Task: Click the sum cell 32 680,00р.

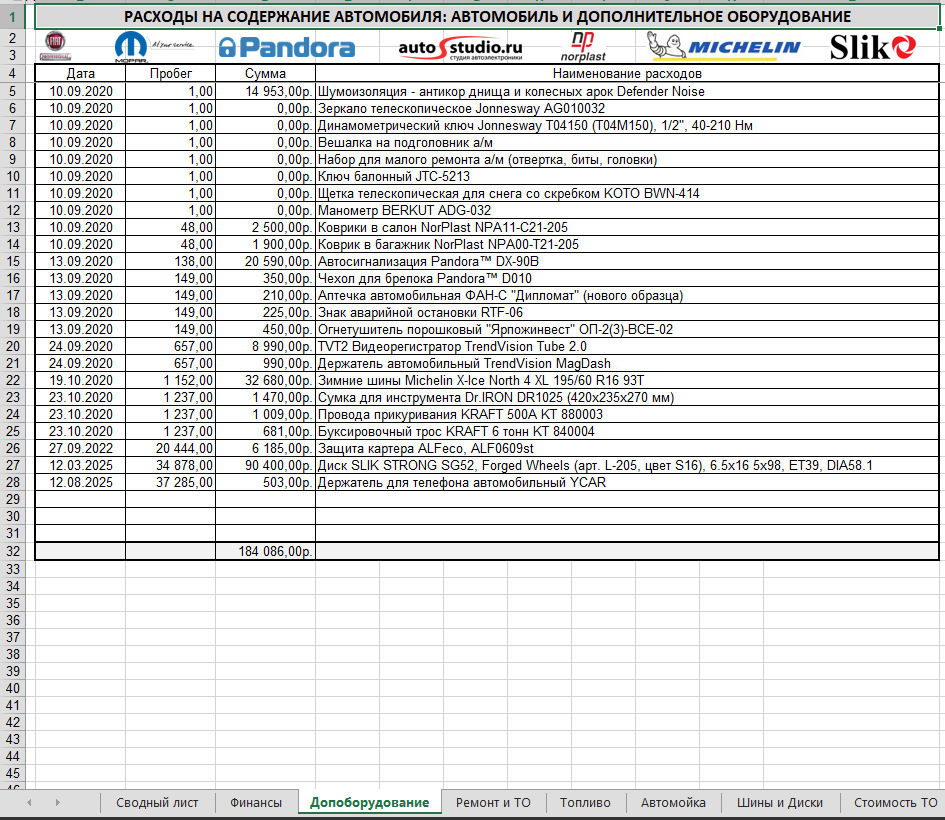Action: coord(265,381)
